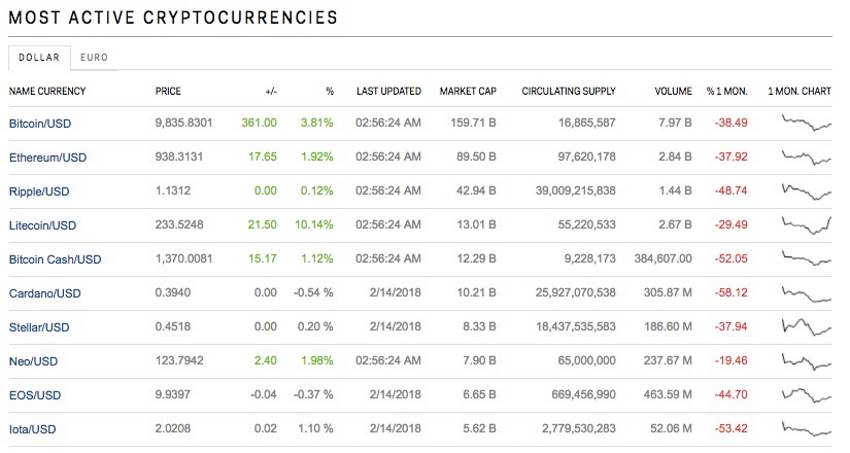Select the DOLLAR tab
This screenshot has width=850, height=453.
tap(39, 58)
